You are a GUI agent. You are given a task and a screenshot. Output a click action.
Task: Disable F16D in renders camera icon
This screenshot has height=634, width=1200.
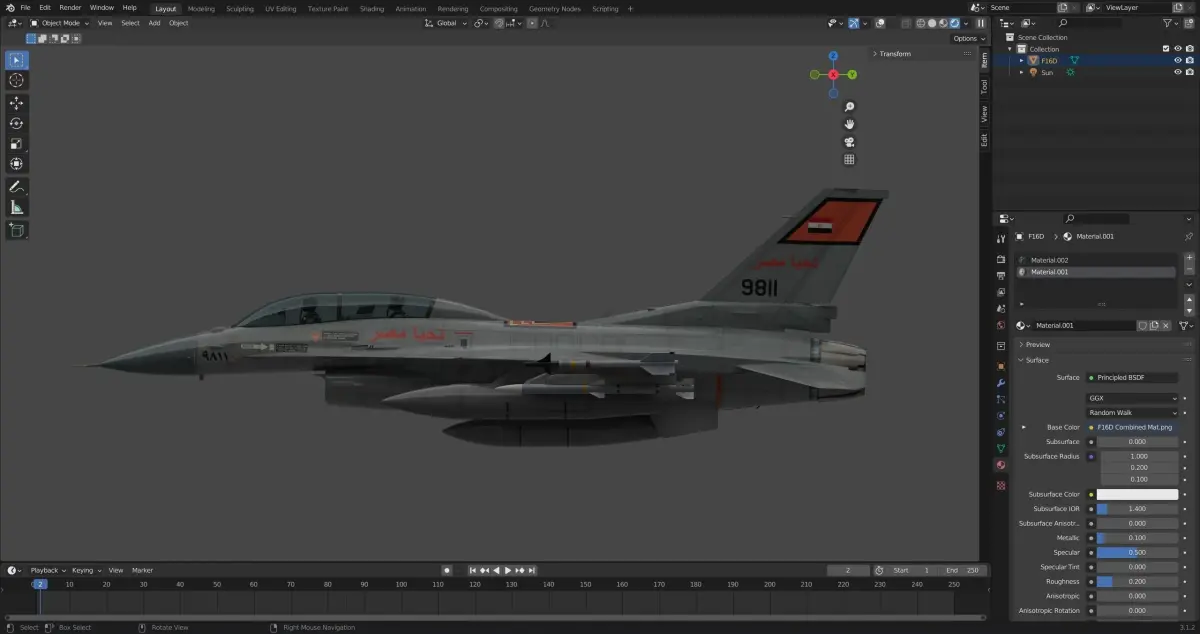tap(1190, 60)
